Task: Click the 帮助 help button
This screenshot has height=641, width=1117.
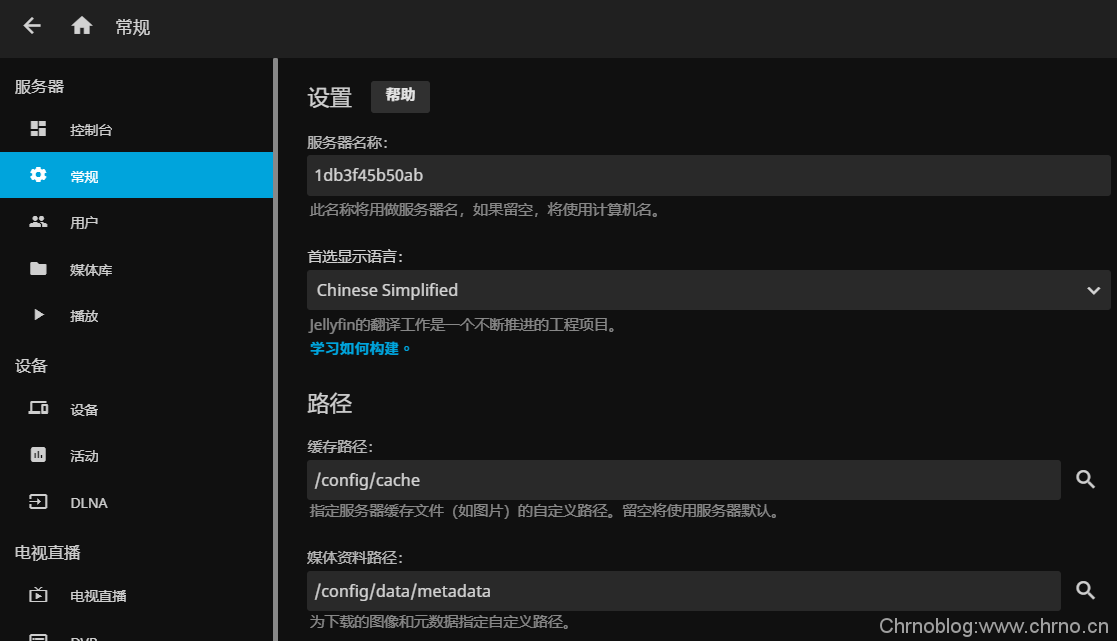Action: click(400, 96)
